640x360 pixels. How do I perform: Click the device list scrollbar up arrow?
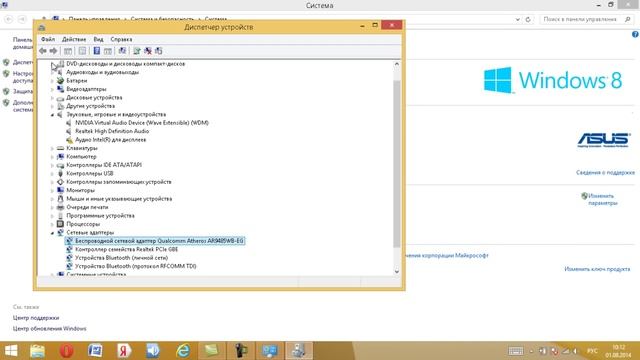(397, 64)
